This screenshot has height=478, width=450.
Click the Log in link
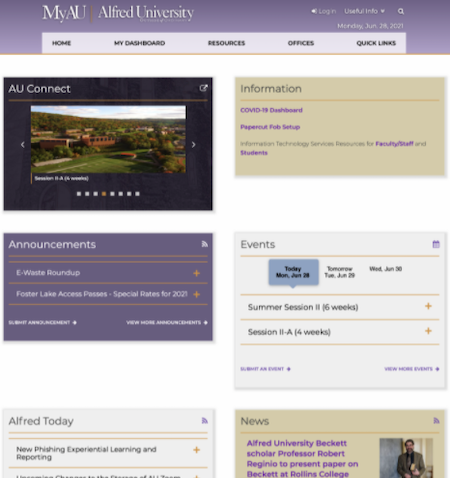pyautogui.click(x=324, y=11)
